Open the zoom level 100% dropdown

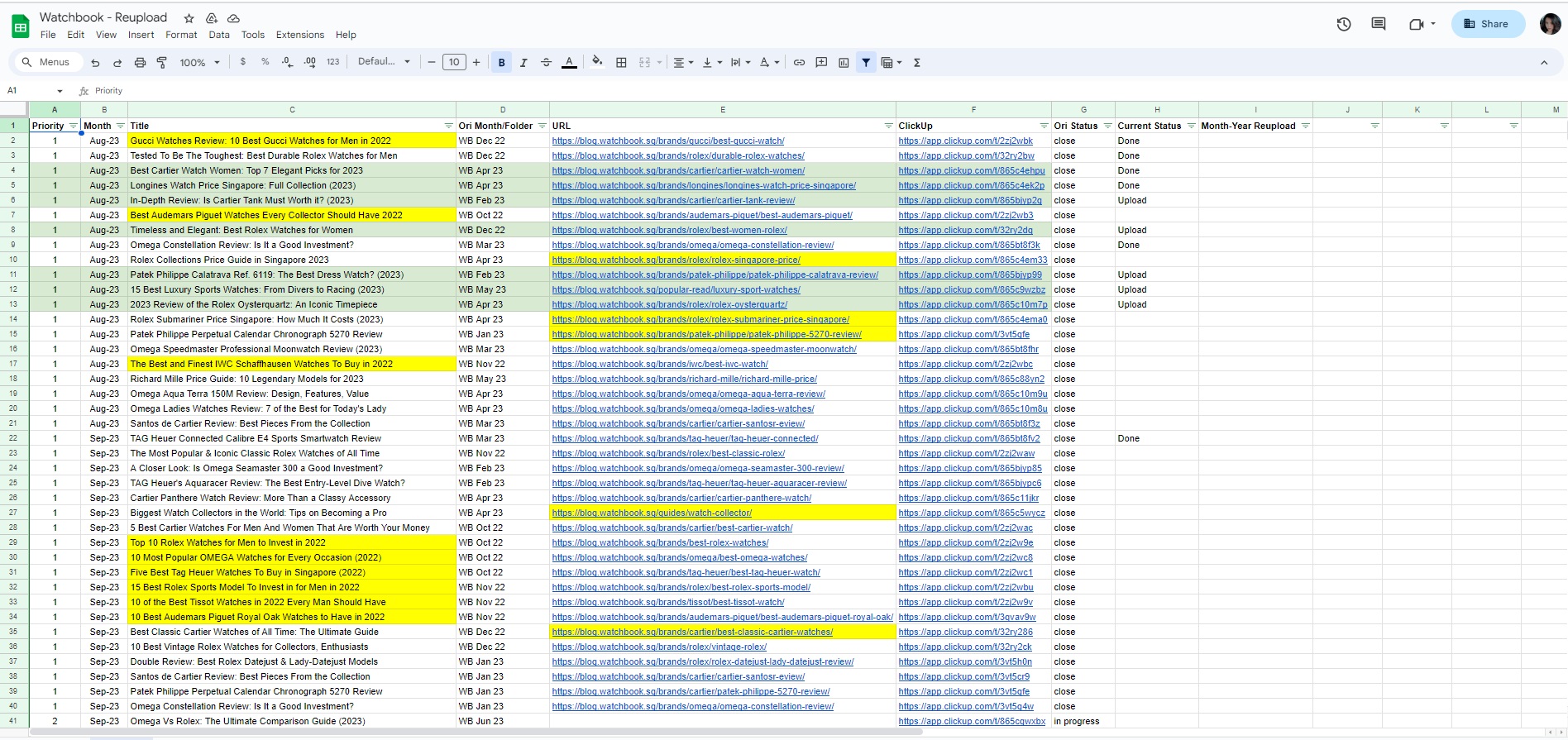pos(199,62)
